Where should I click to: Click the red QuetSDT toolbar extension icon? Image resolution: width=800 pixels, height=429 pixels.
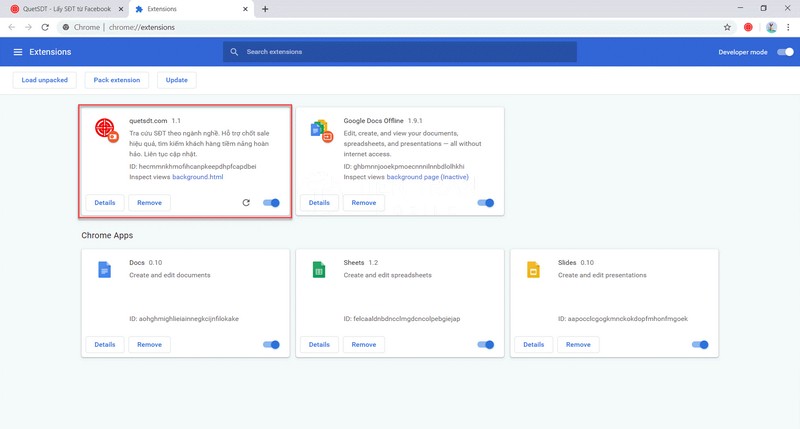coord(747,27)
